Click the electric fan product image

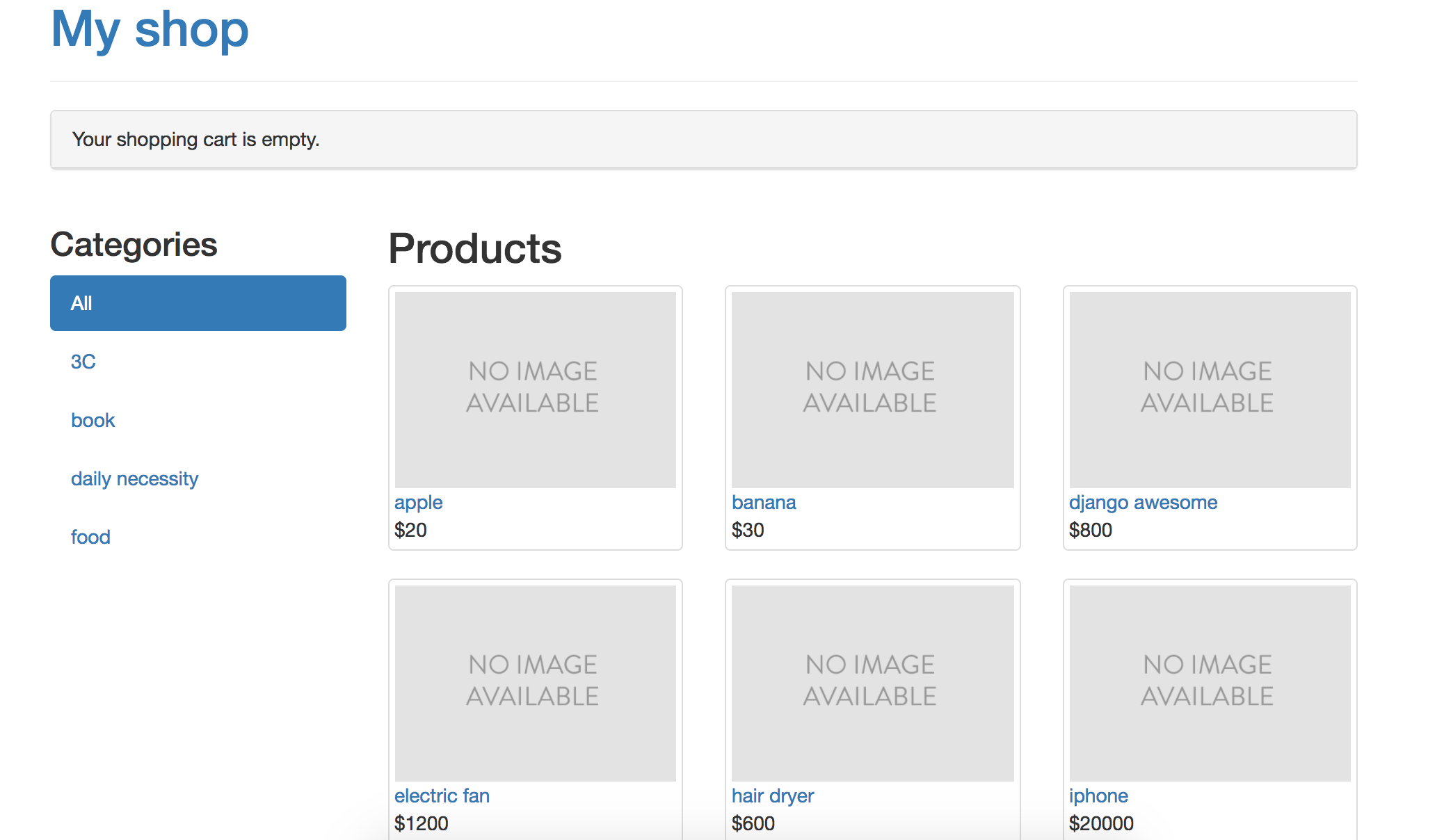click(x=535, y=683)
